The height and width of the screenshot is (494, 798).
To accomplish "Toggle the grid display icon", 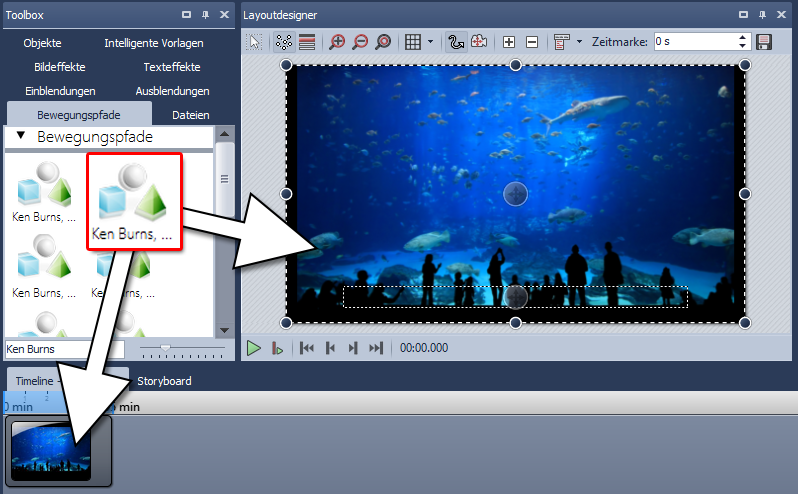I will (412, 42).
